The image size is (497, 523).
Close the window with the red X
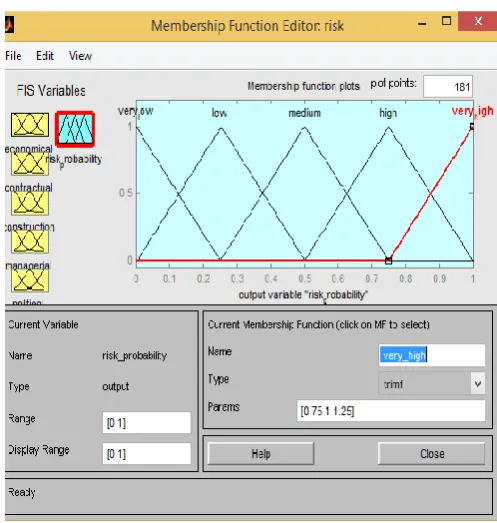pyautogui.click(x=478, y=21)
